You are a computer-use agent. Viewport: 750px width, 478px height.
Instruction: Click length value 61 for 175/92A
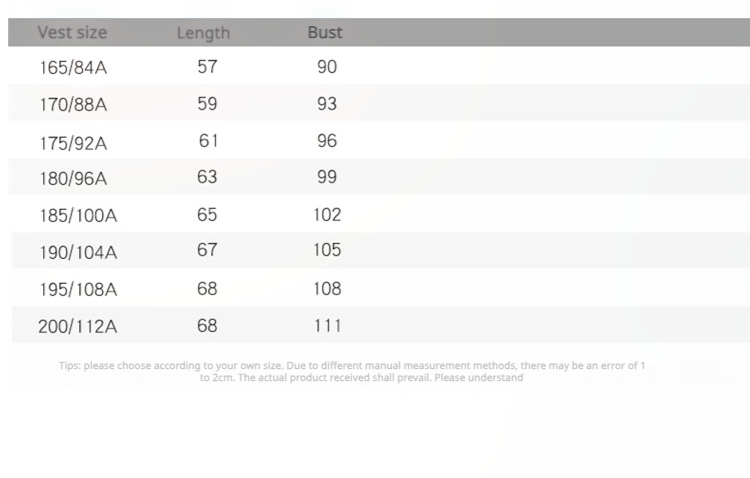[x=207, y=141]
